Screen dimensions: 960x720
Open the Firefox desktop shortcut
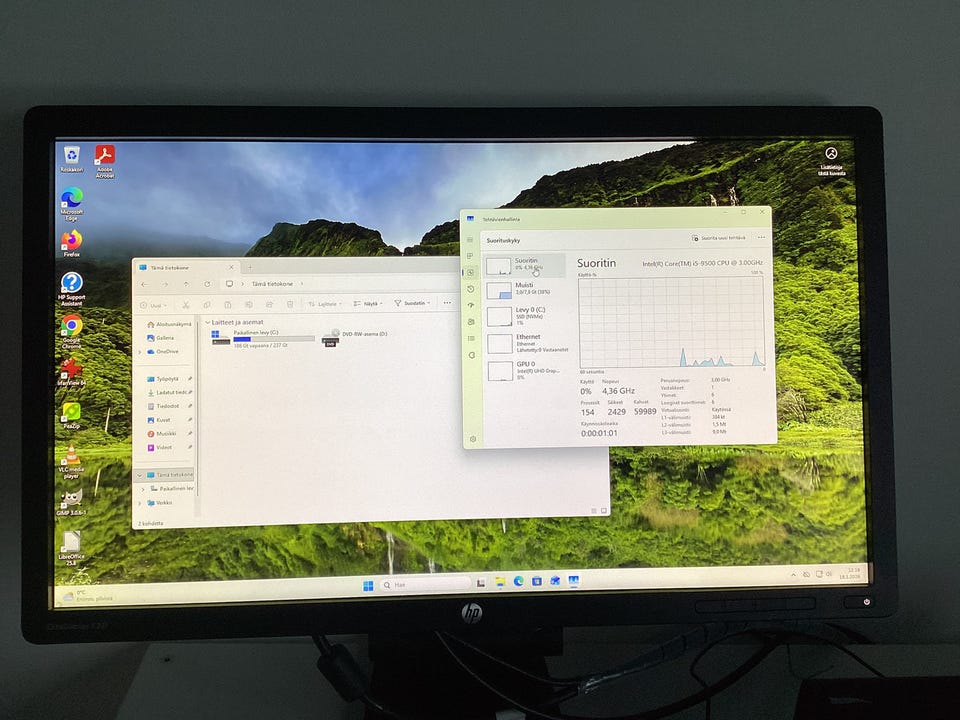[x=72, y=243]
